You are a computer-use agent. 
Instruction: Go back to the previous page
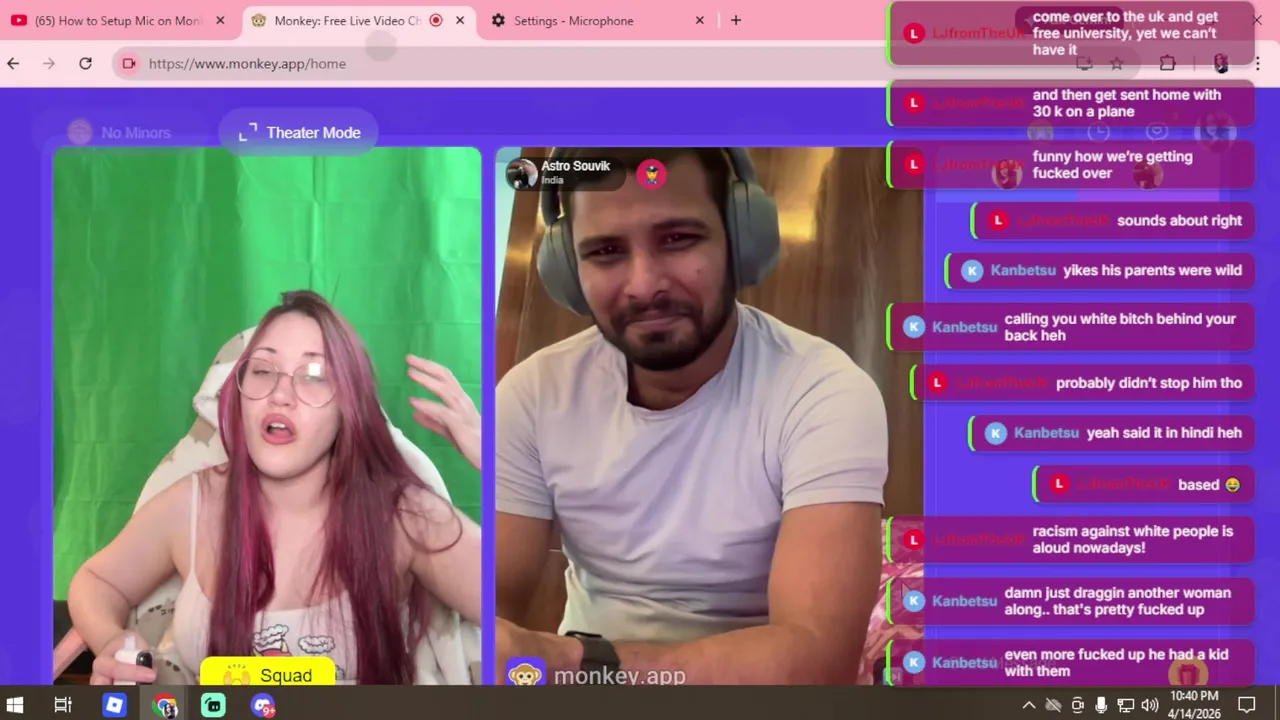[x=13, y=63]
